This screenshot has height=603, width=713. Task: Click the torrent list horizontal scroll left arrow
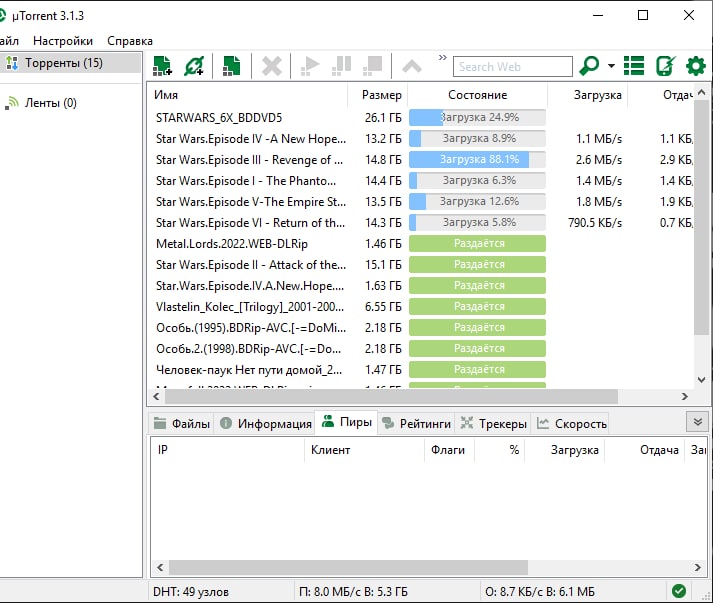coord(156,397)
